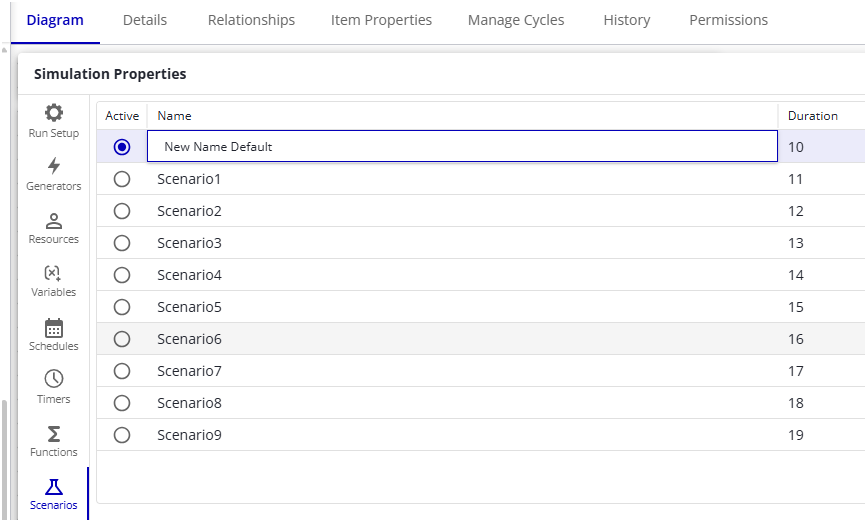Open the Variables icon in sidebar

pos(54,273)
